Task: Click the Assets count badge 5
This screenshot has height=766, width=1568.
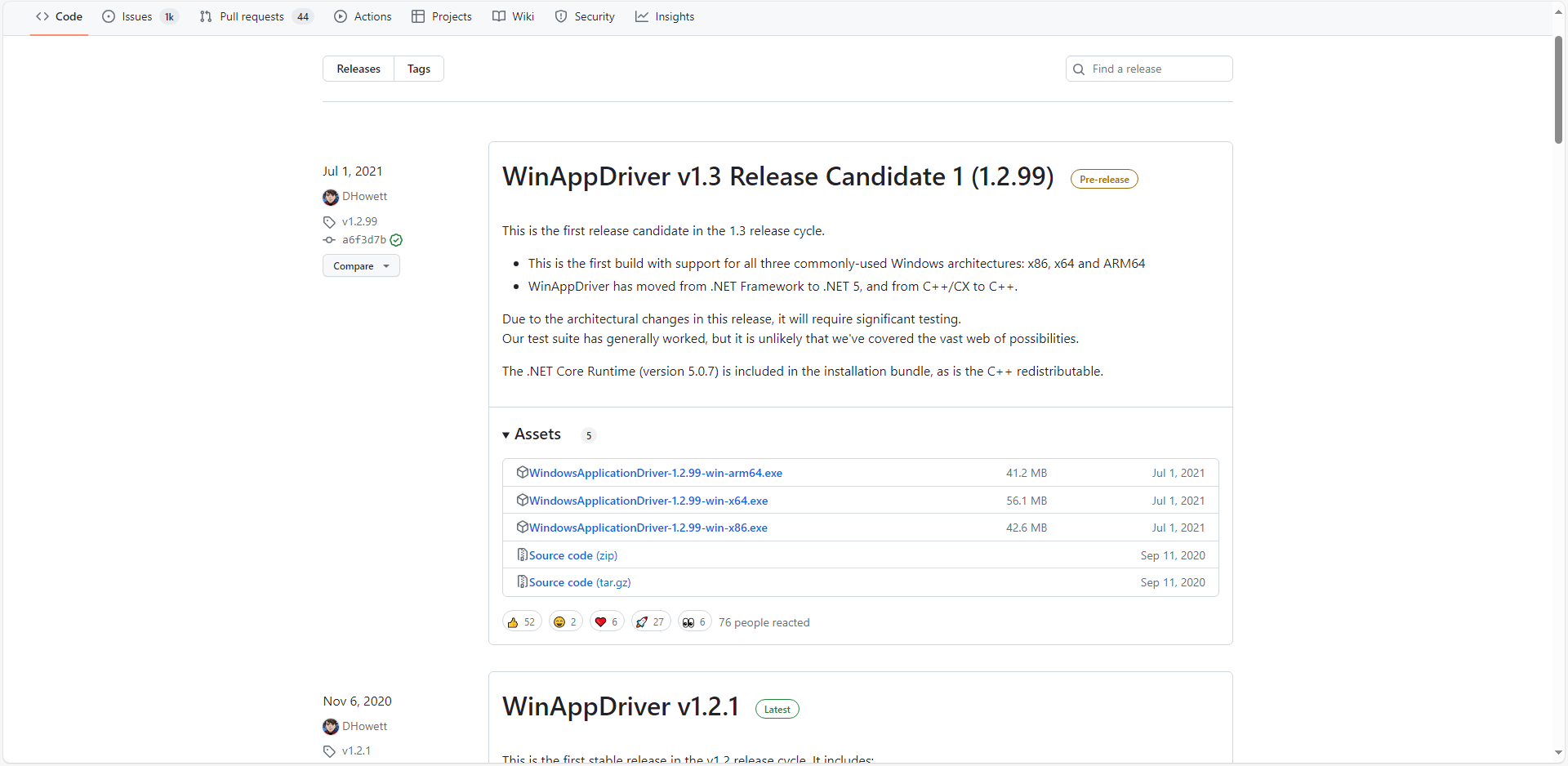Action: [589, 435]
